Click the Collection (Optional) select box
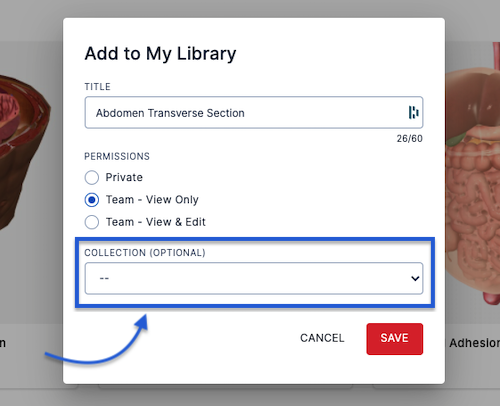Viewport: 500px width, 406px height. pos(254,278)
